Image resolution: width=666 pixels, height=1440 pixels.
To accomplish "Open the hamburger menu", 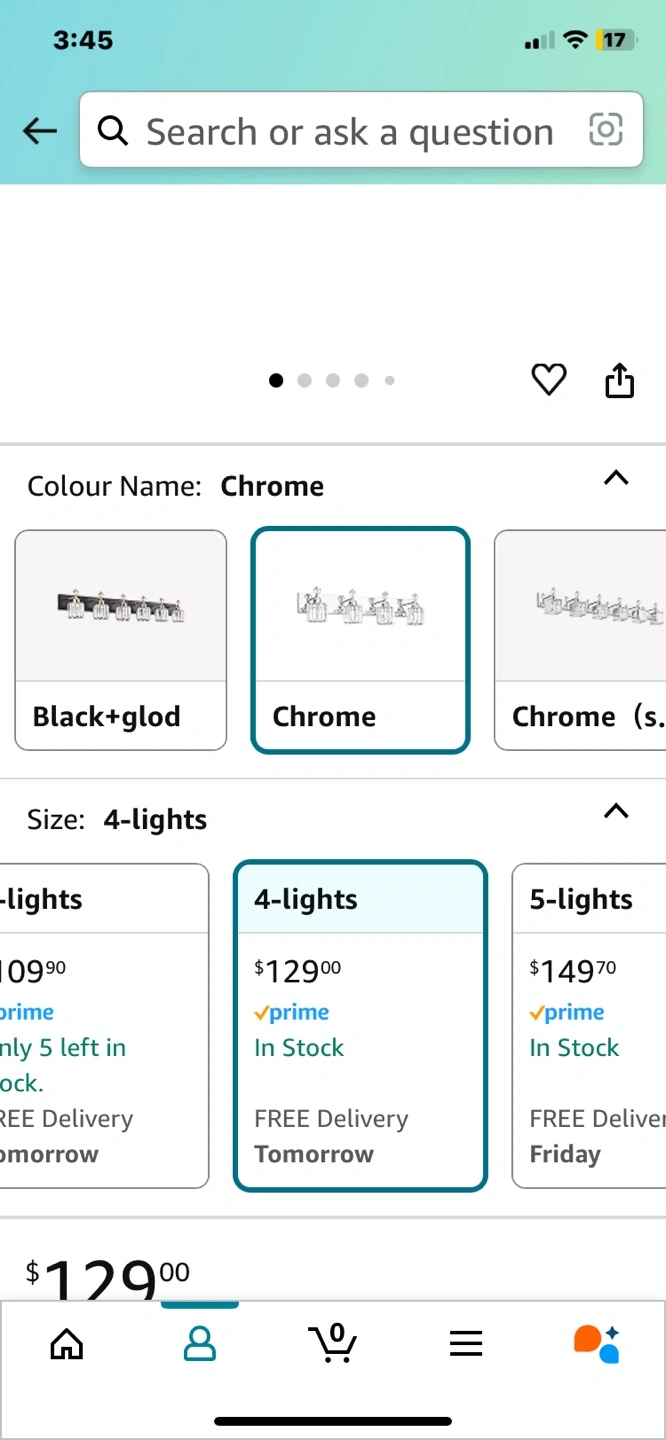I will tap(466, 1344).
